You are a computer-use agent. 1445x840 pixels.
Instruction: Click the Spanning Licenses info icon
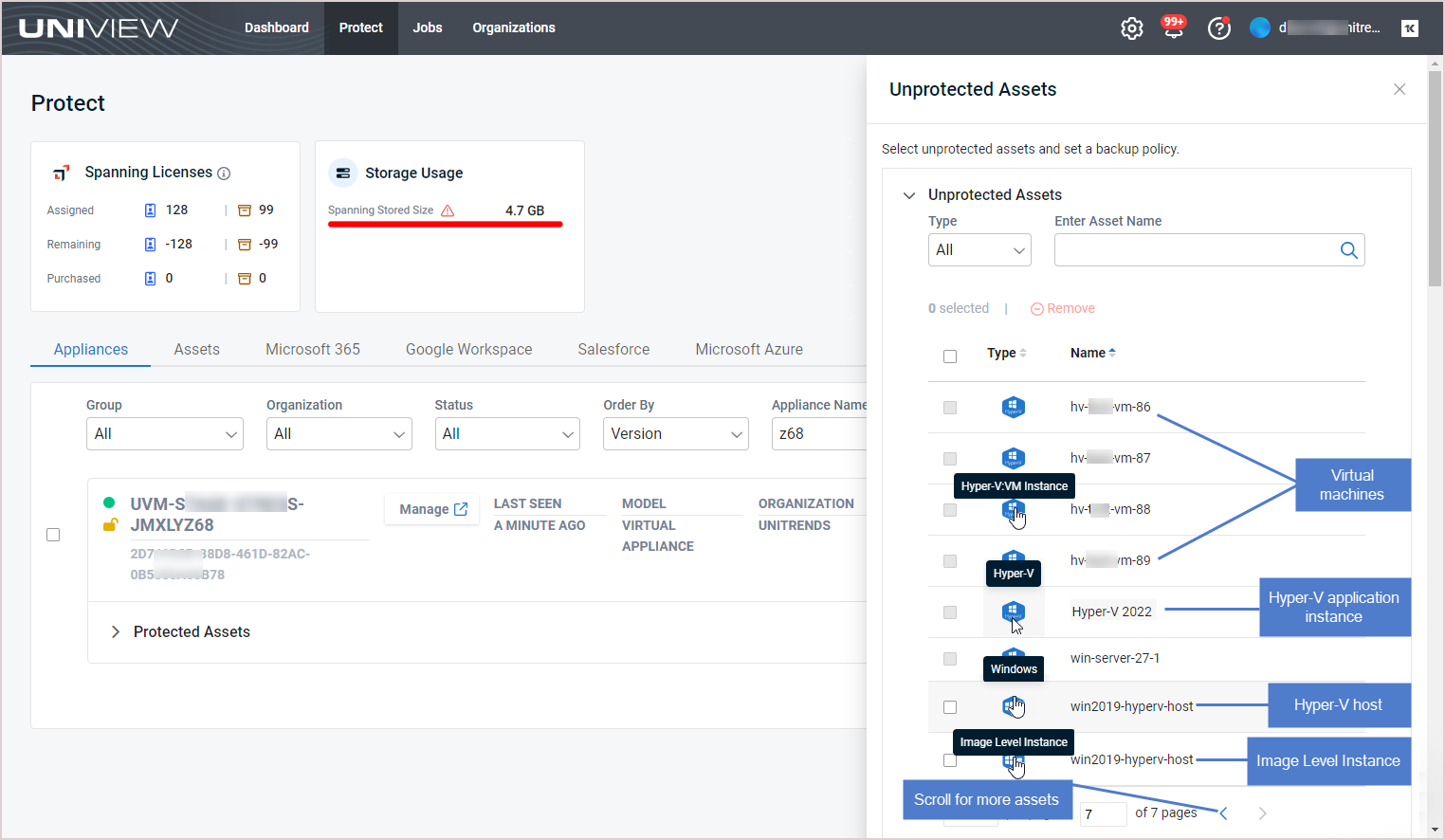[x=224, y=172]
